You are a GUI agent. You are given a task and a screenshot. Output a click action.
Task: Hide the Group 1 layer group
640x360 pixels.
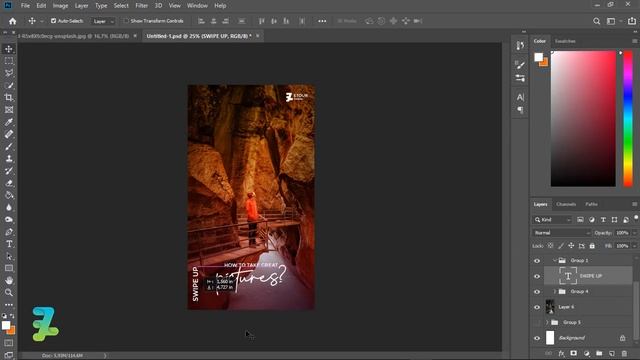[x=537, y=261]
